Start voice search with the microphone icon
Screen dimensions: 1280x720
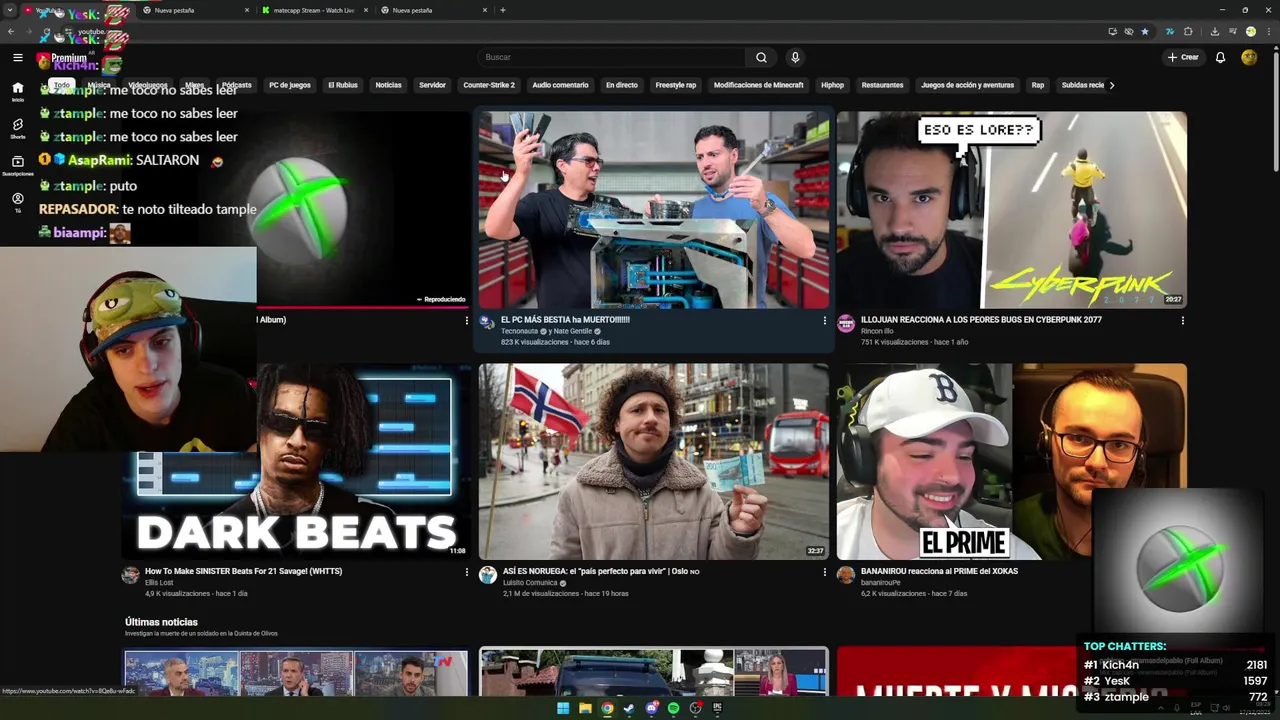click(795, 57)
